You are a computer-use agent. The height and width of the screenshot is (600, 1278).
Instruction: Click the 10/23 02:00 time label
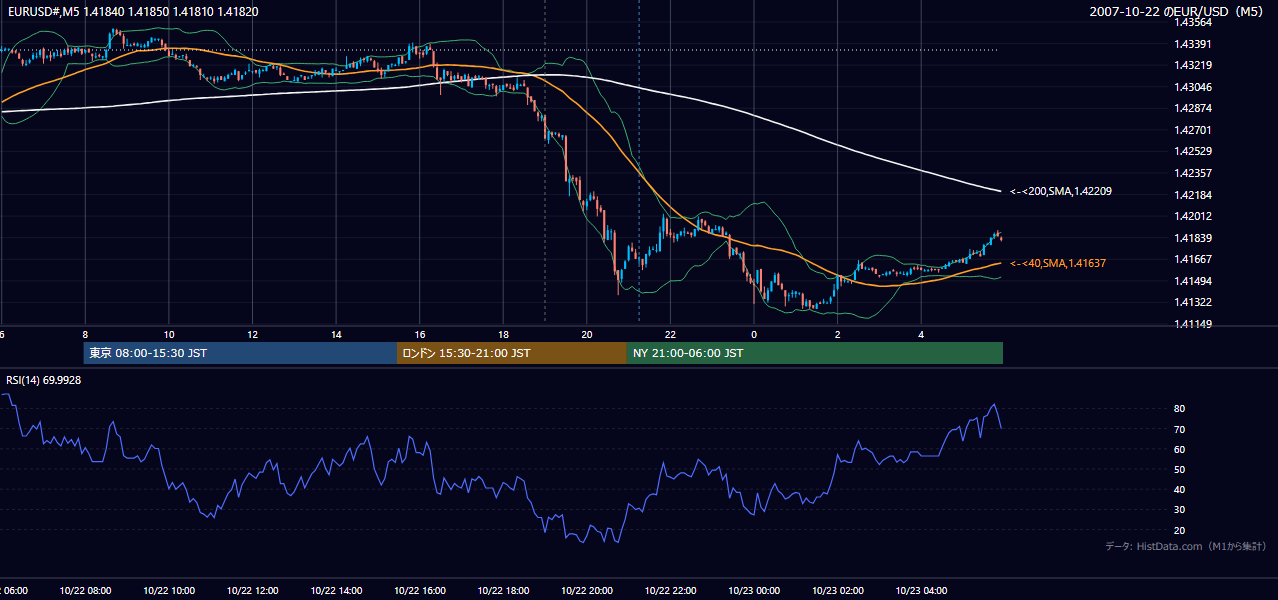tap(838, 591)
